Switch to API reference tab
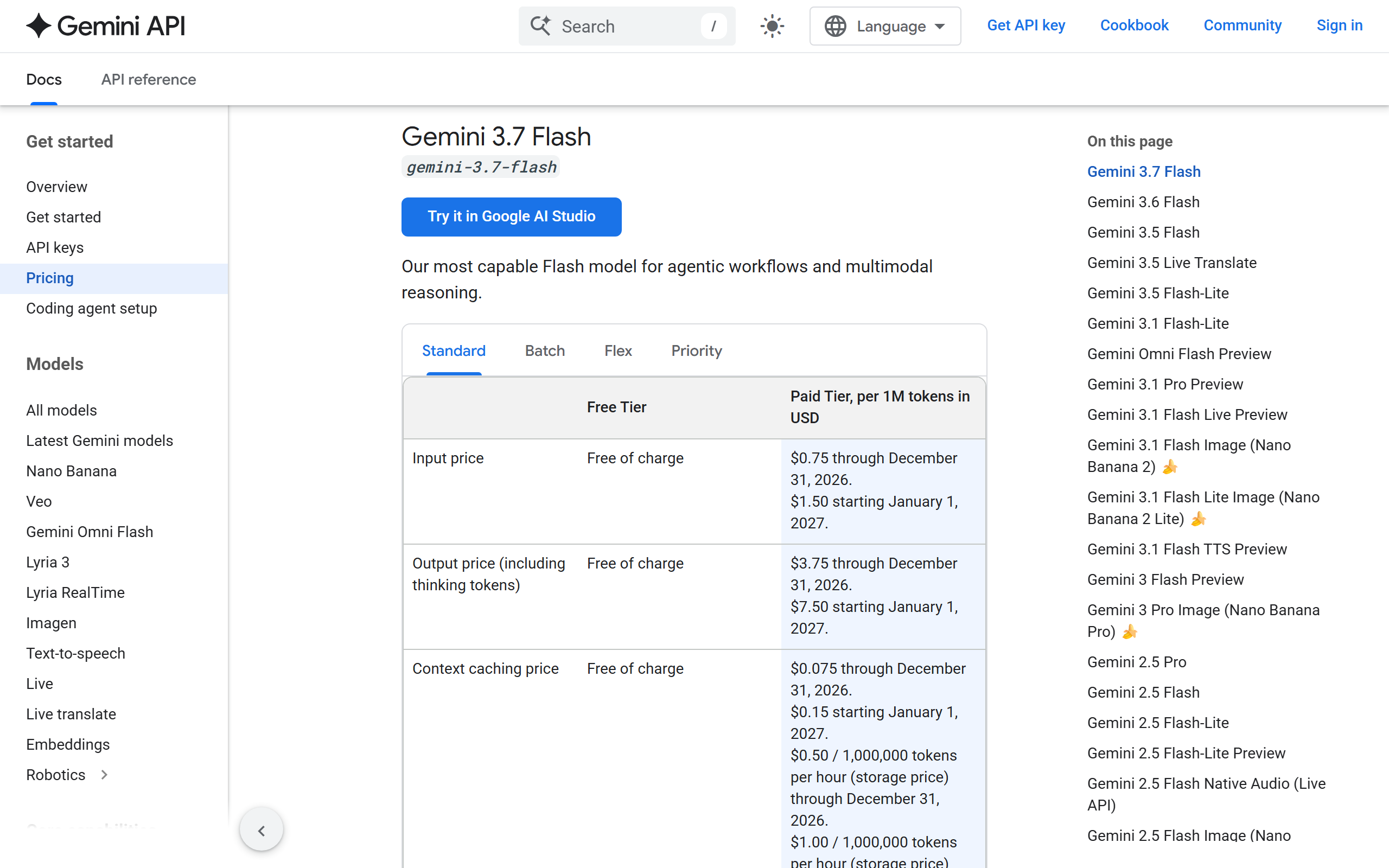 pos(149,79)
